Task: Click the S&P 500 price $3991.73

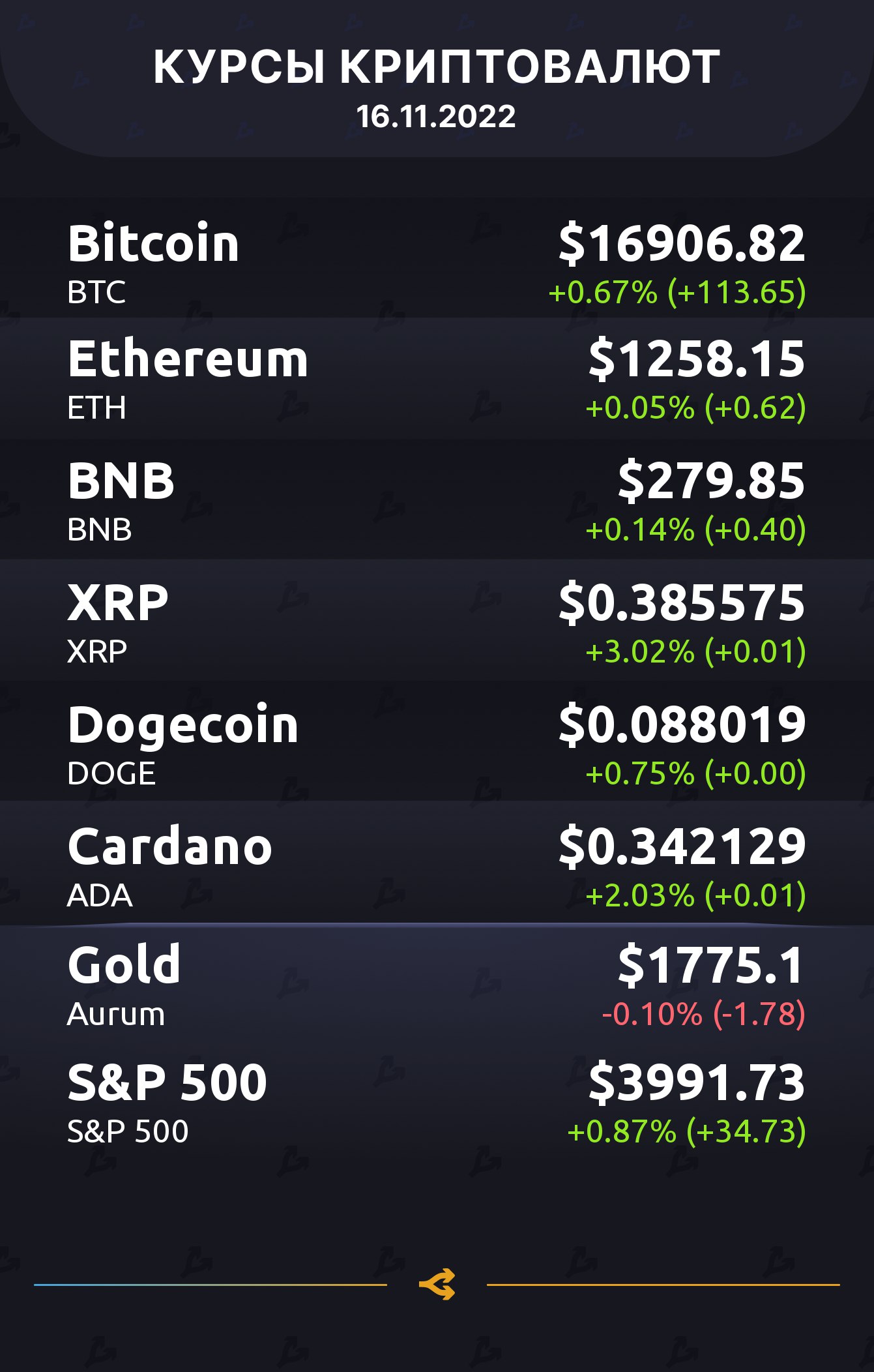Action: [697, 1082]
